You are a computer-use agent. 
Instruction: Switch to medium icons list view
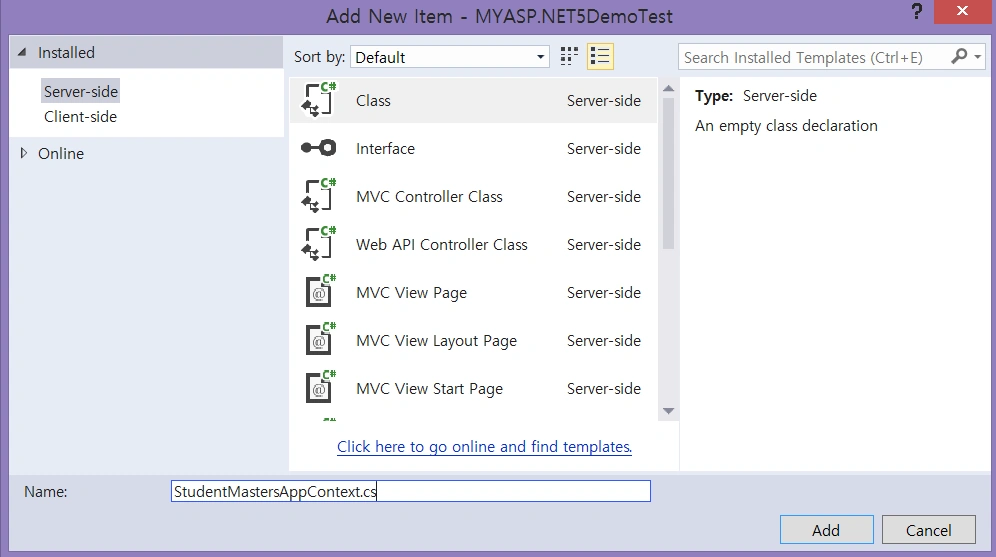[x=600, y=57]
